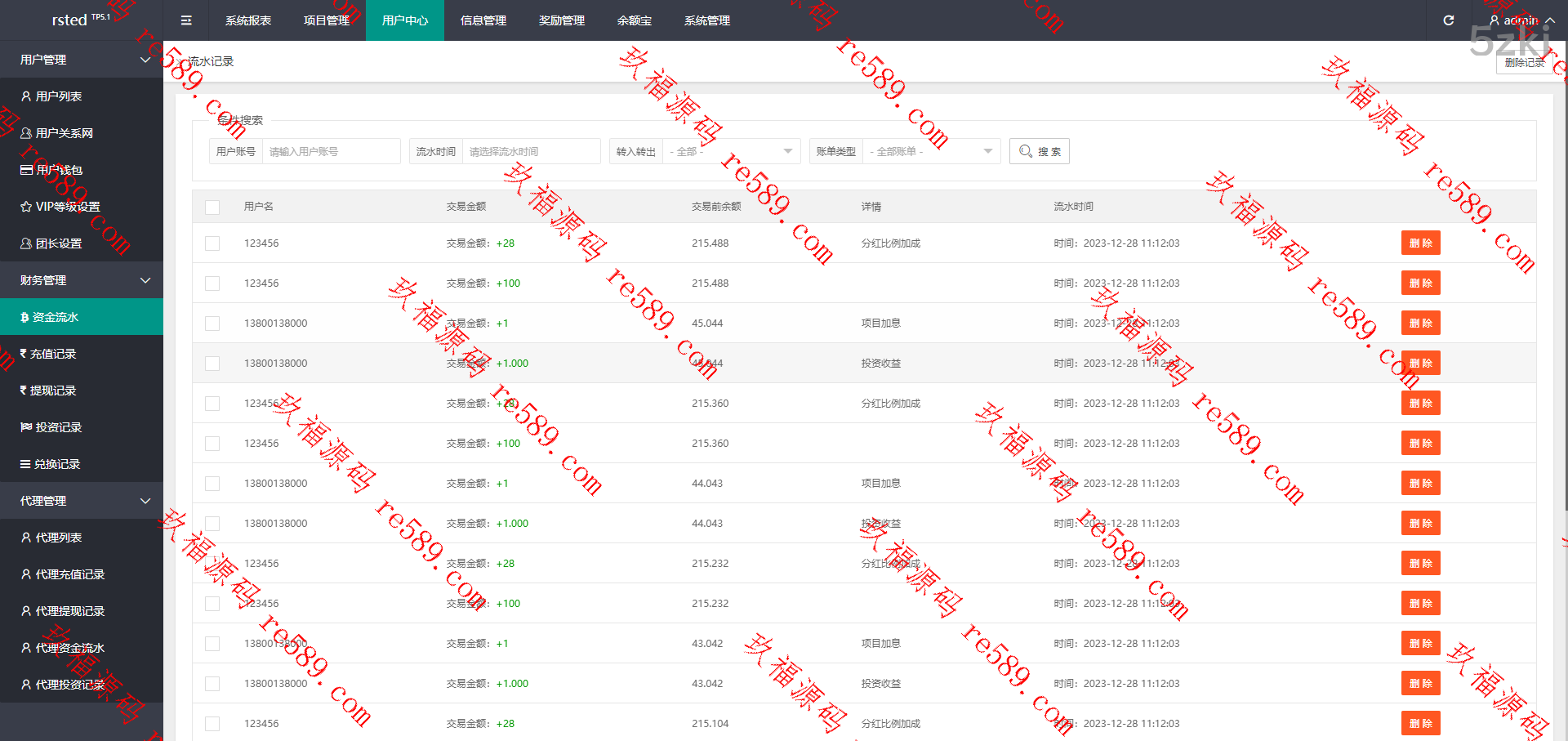Screen dimensions: 1568x741
Task: Click the 流水时间 date input field
Action: [531, 152]
